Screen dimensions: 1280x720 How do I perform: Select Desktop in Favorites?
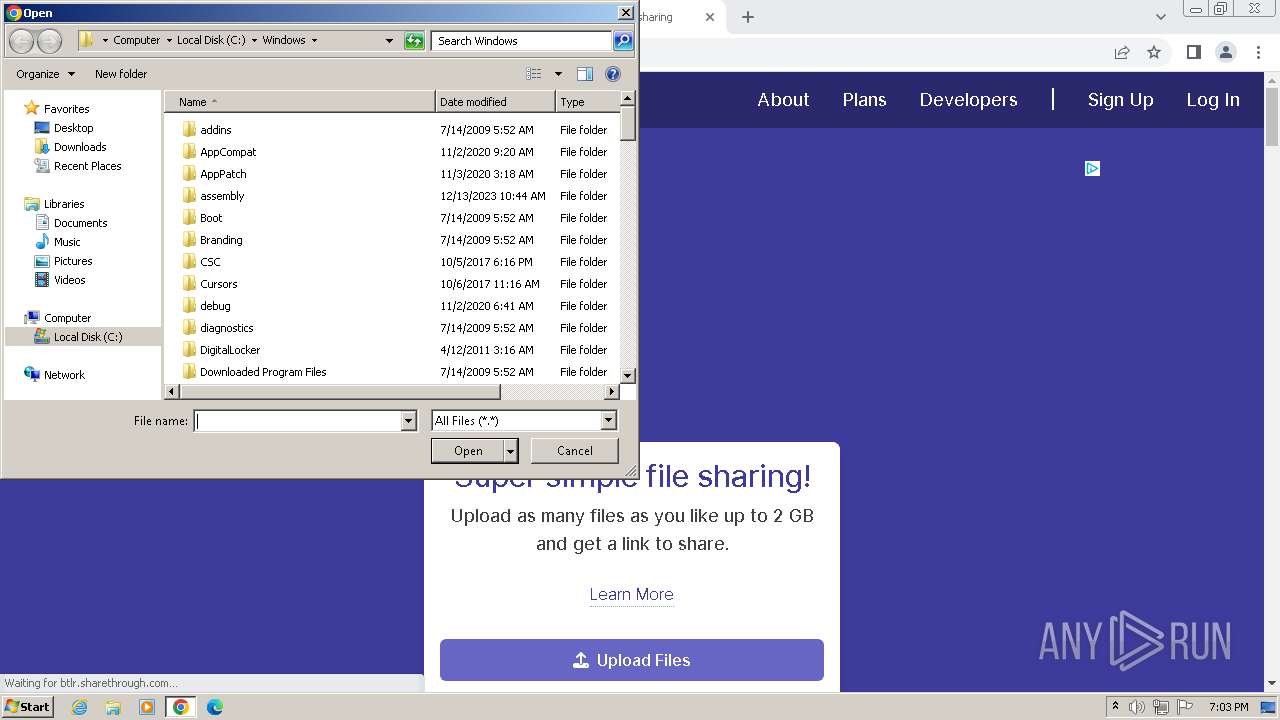pos(73,128)
